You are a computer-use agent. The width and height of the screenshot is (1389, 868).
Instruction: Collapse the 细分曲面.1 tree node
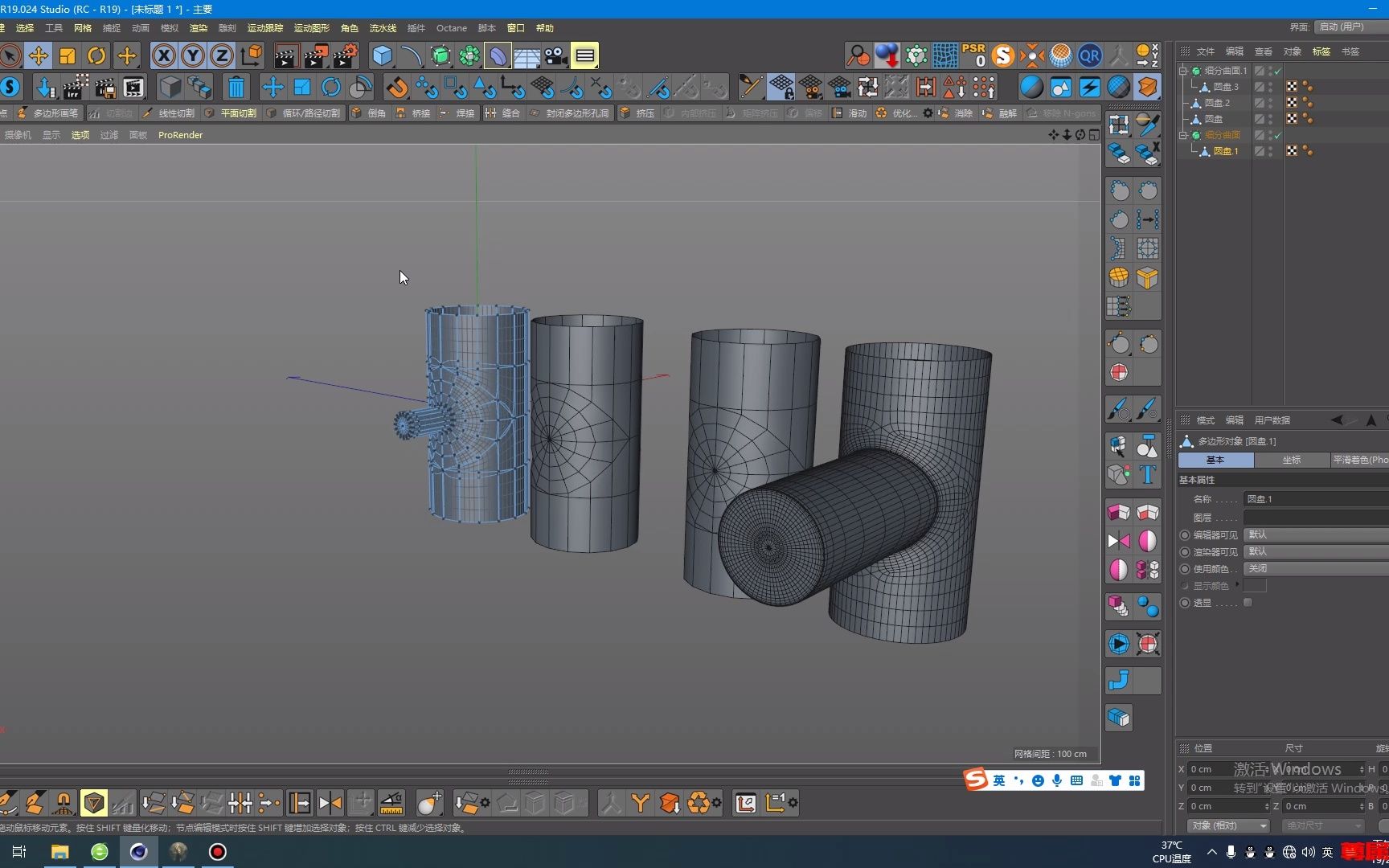click(1183, 71)
